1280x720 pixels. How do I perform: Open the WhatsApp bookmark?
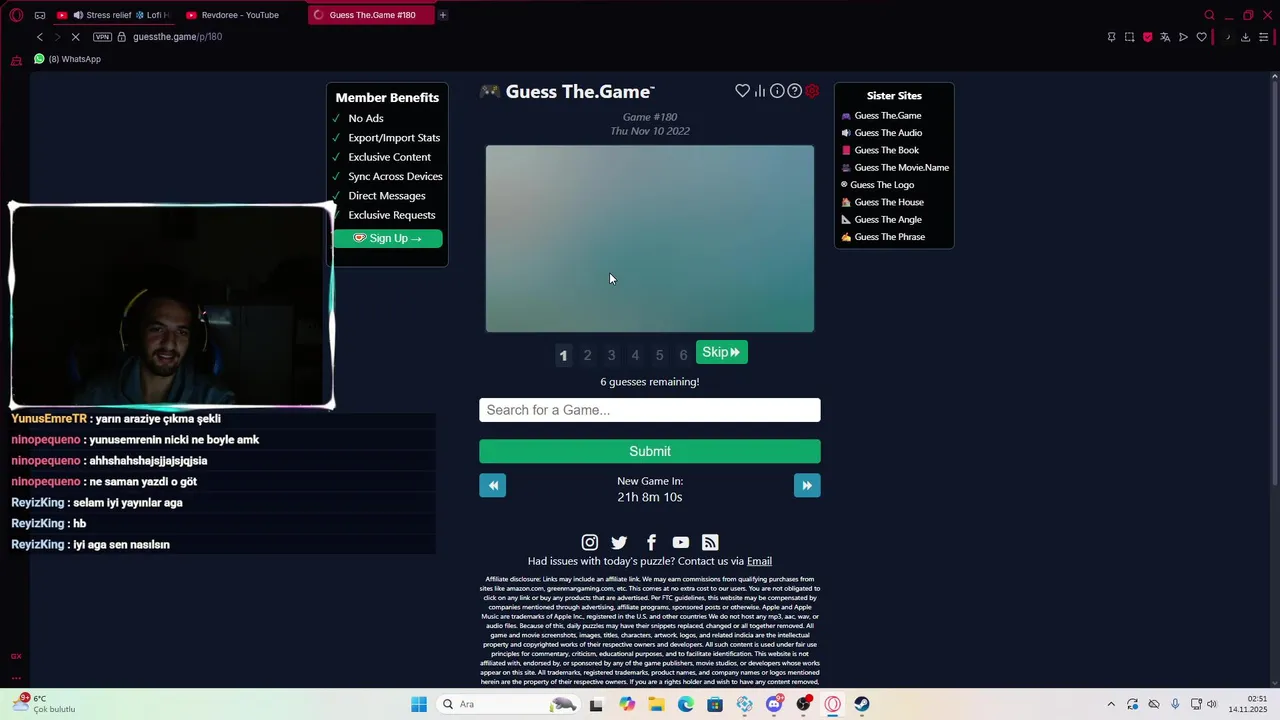(67, 59)
